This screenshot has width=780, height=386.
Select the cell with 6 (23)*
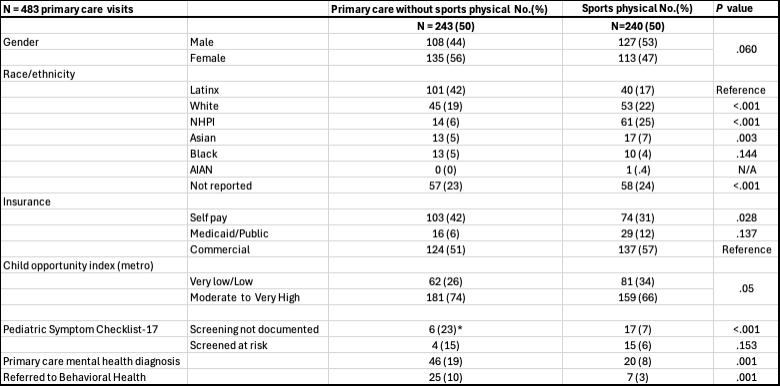click(x=446, y=329)
